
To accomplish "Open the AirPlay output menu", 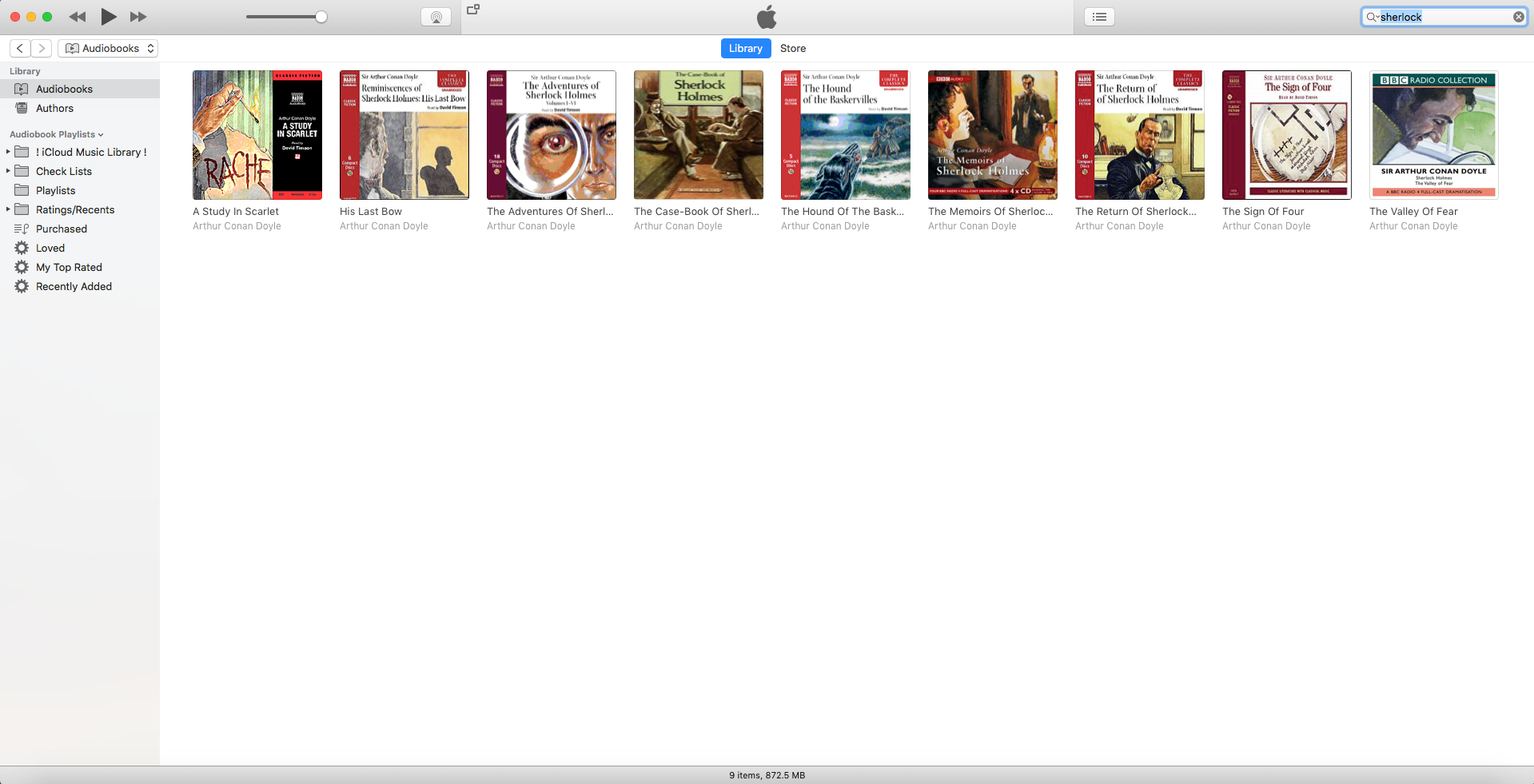I will click(x=436, y=17).
